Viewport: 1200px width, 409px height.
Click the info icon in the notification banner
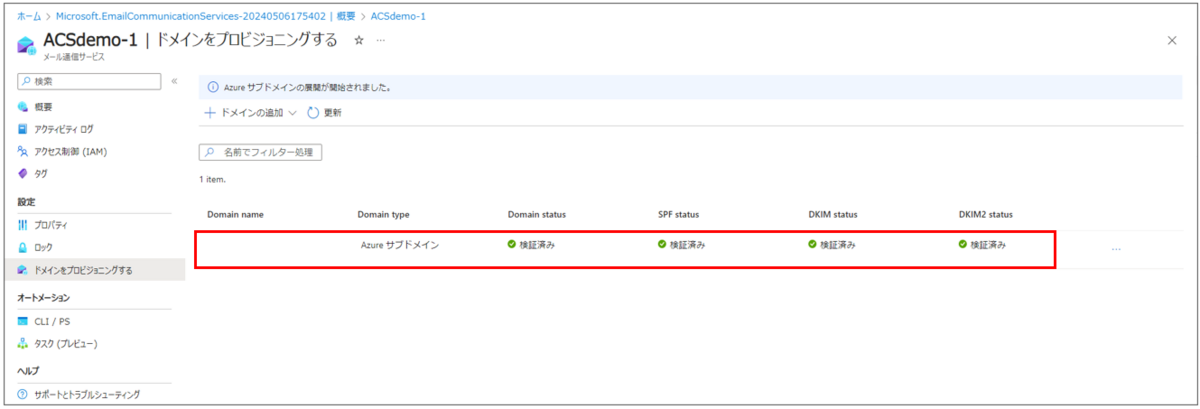coord(212,87)
